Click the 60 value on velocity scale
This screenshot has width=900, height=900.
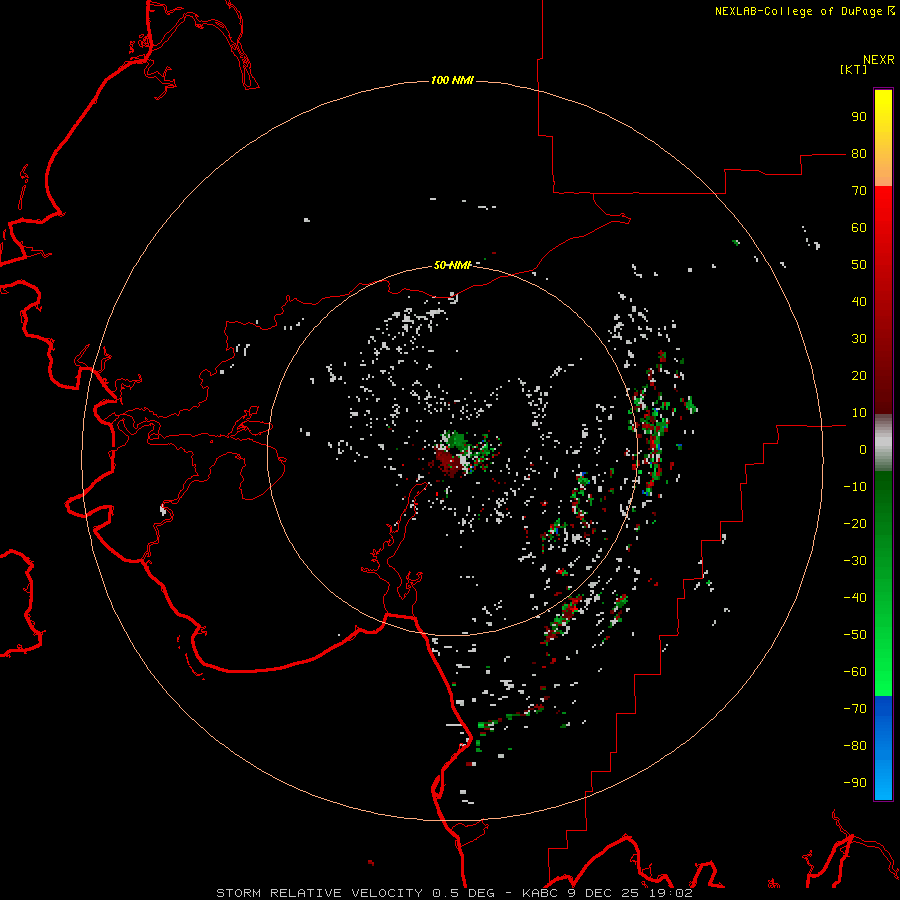coord(859,227)
